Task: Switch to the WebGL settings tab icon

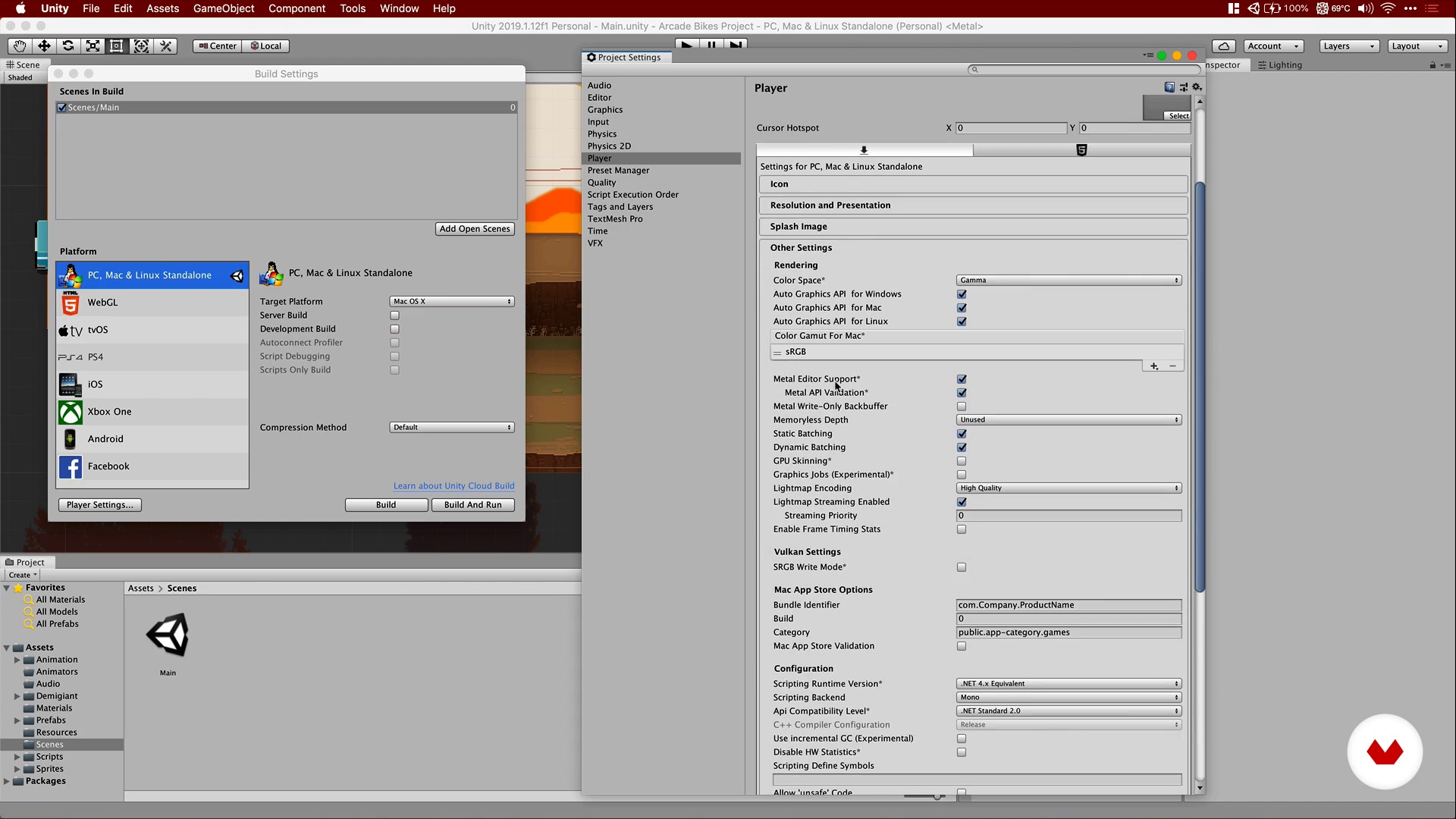Action: click(x=1081, y=150)
